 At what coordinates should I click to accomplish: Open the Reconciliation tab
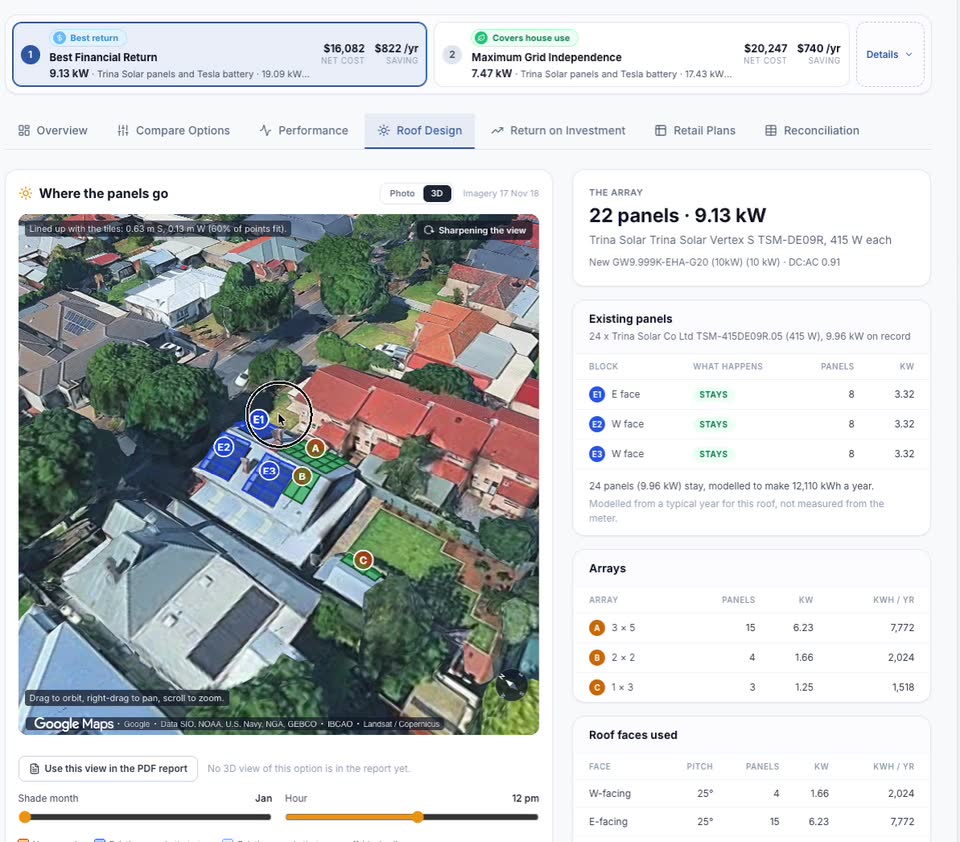pos(812,130)
